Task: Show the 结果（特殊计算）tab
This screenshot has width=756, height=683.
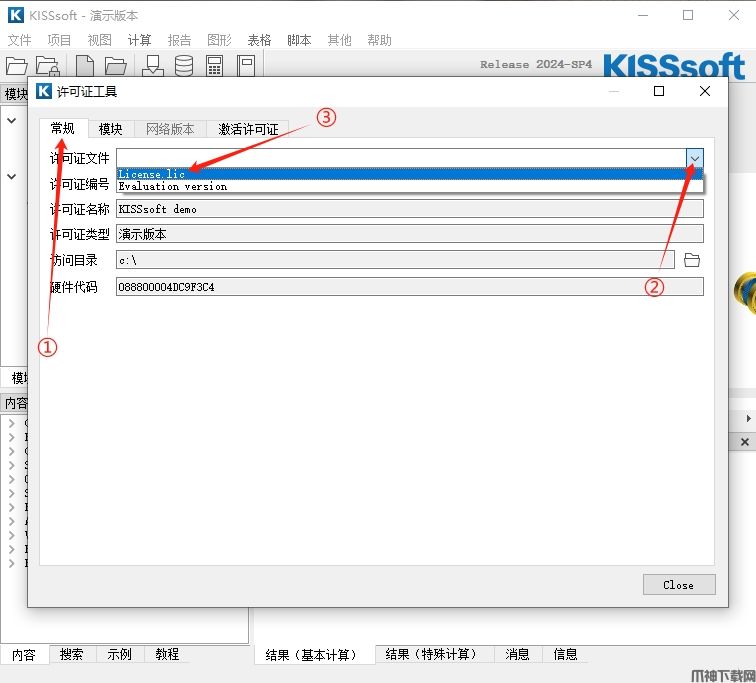Action: tap(434, 654)
